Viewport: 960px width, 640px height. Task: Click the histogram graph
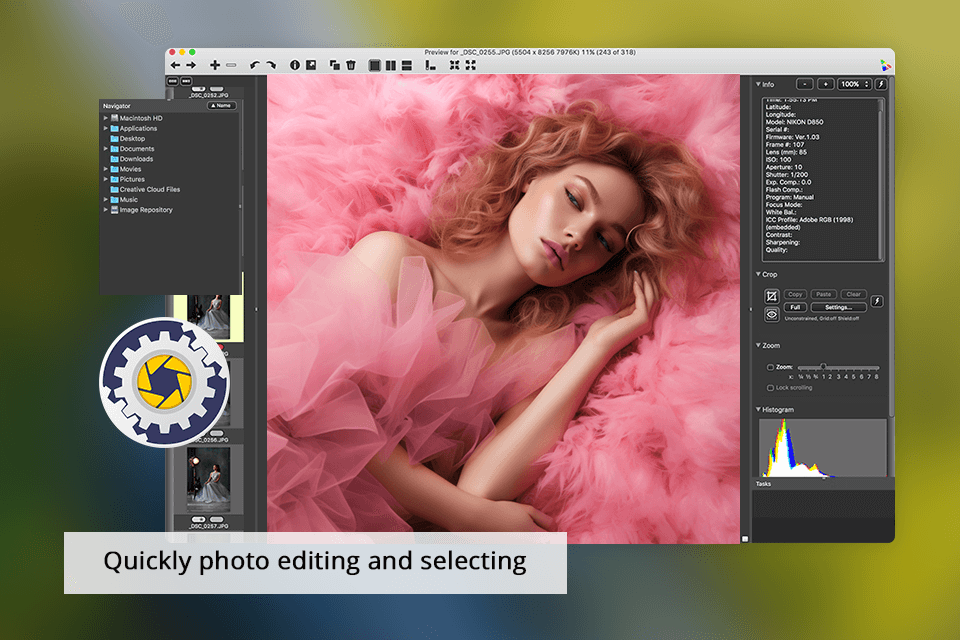click(x=822, y=448)
